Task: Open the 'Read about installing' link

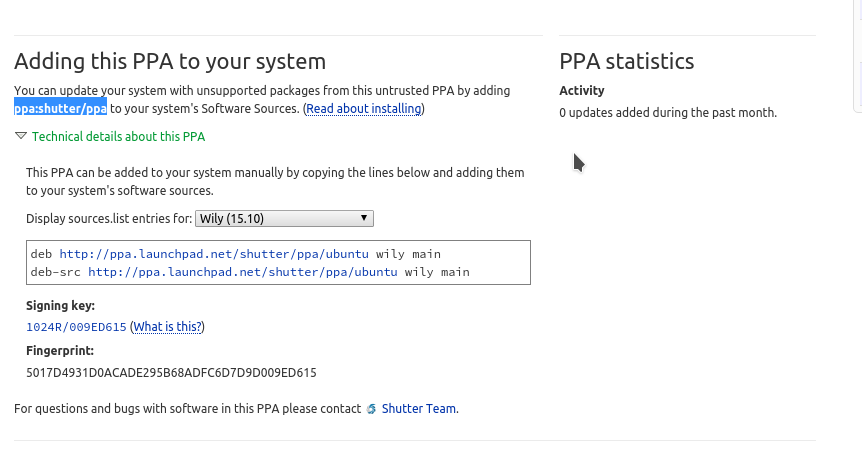Action: pos(364,109)
